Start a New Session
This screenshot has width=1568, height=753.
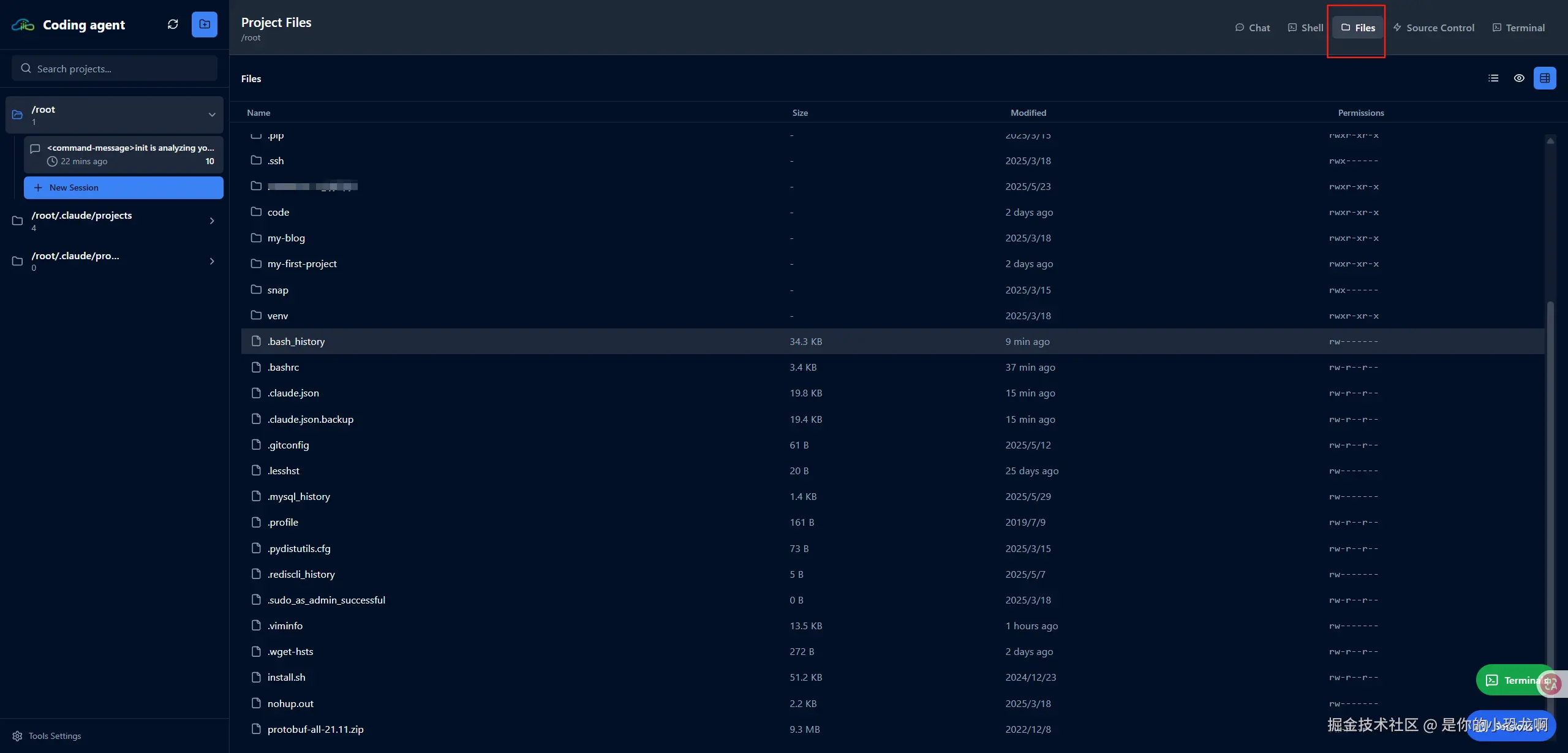point(124,187)
